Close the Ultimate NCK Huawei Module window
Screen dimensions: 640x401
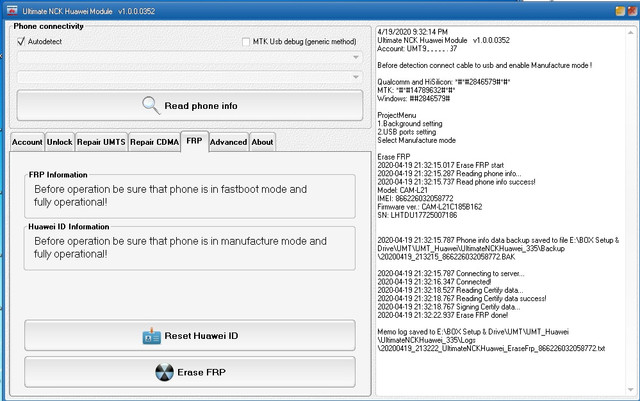[632, 11]
